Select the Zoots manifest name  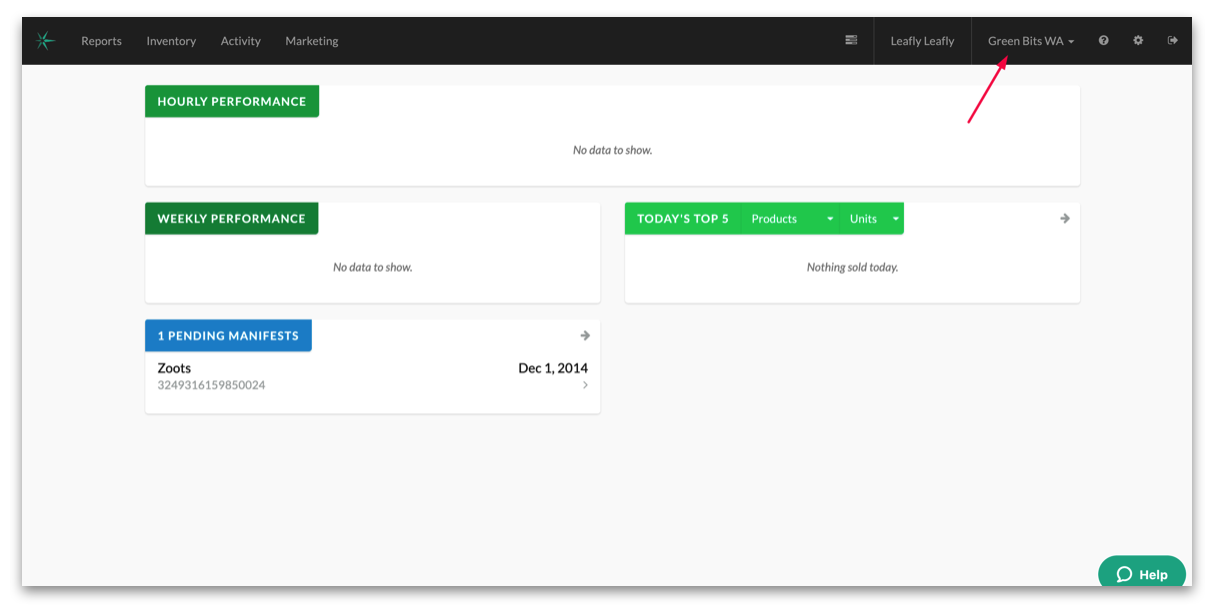[174, 368]
